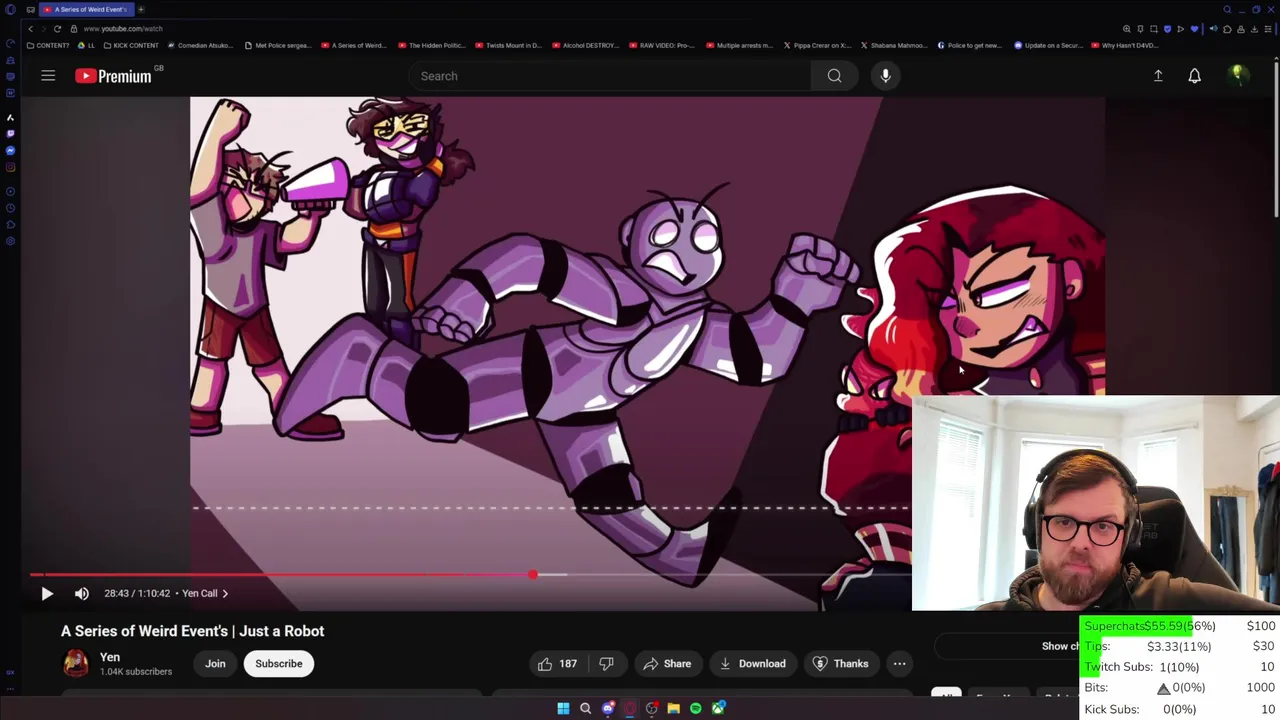Viewport: 1280px width, 720px height.
Task: Send Thanks to the creator
Action: pos(840,664)
